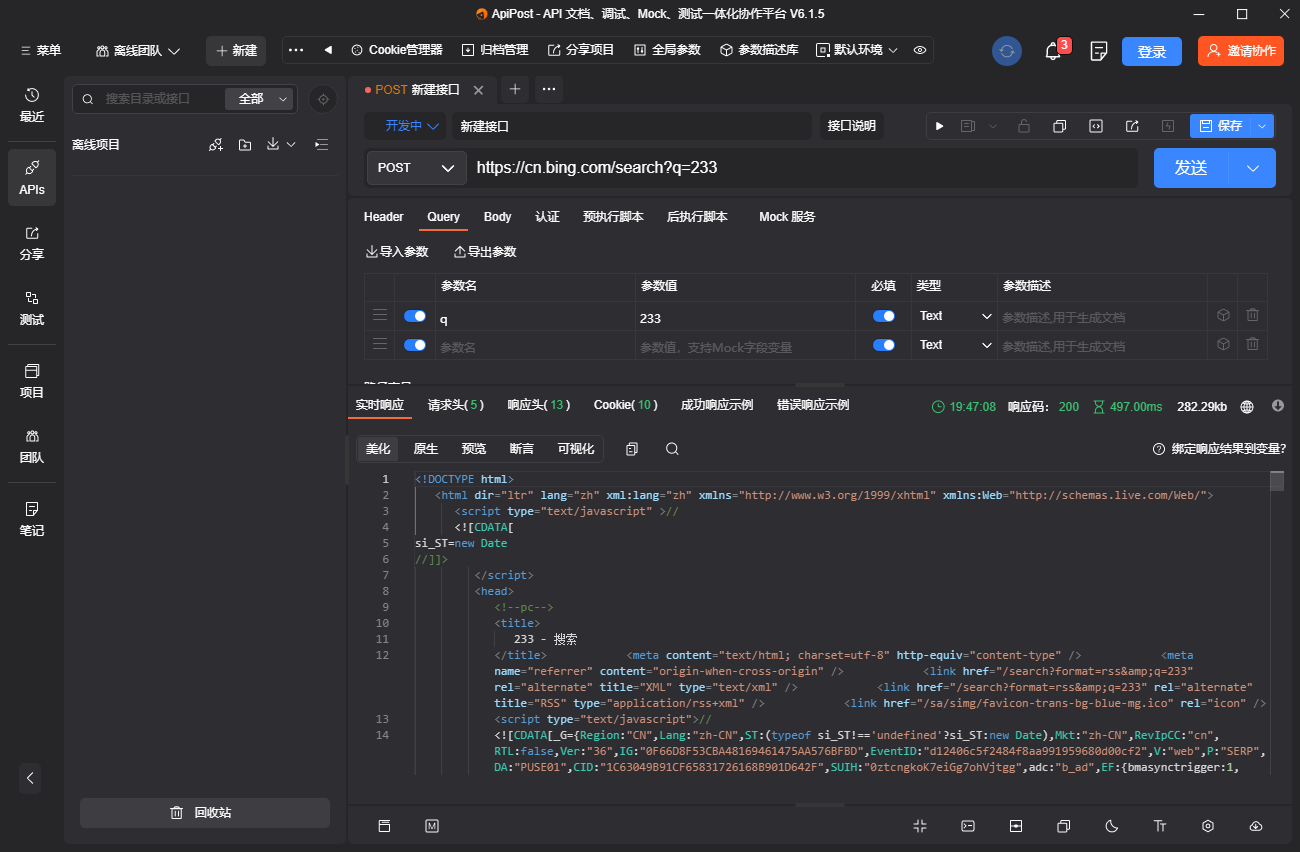Switch to the 认证 tab
1300x852 pixels.
(x=547, y=217)
